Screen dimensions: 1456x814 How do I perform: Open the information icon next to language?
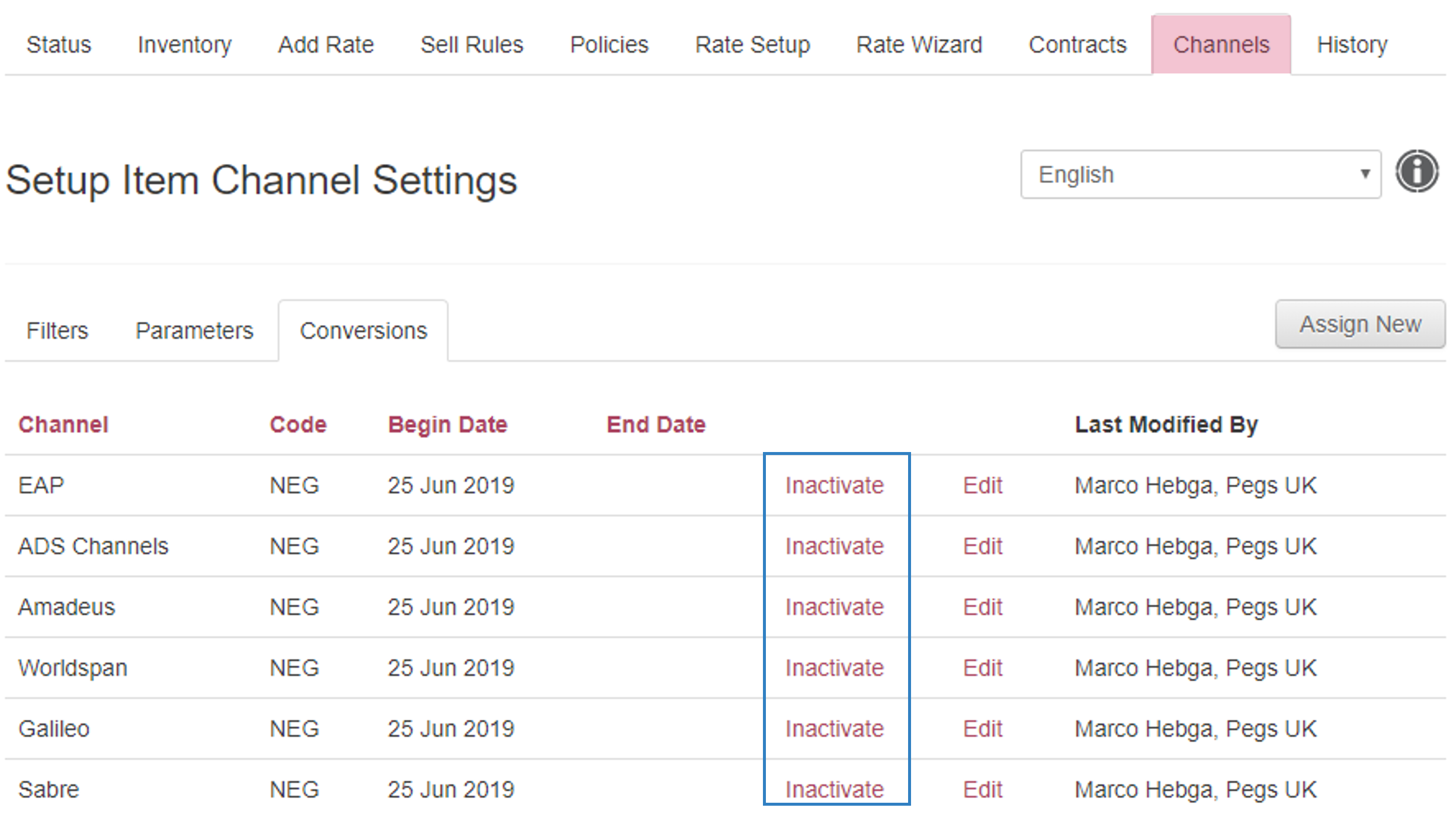point(1417,172)
